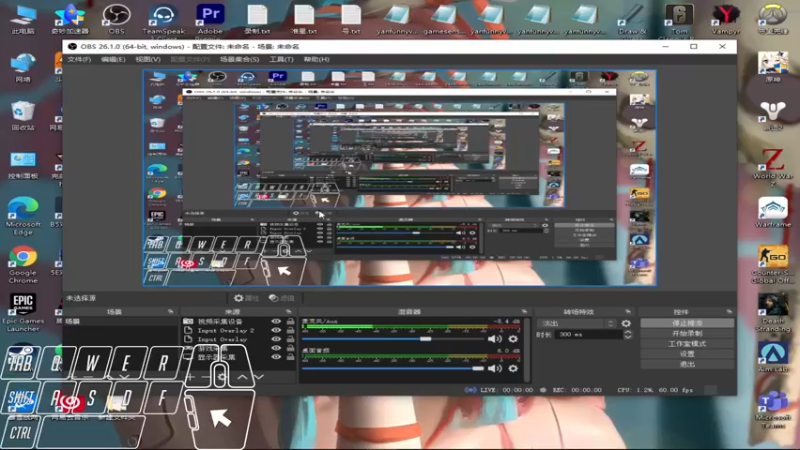Screen dimensions: 800x450
Task: Mute the 麦克风/Aux speaker icon
Action: [493, 339]
